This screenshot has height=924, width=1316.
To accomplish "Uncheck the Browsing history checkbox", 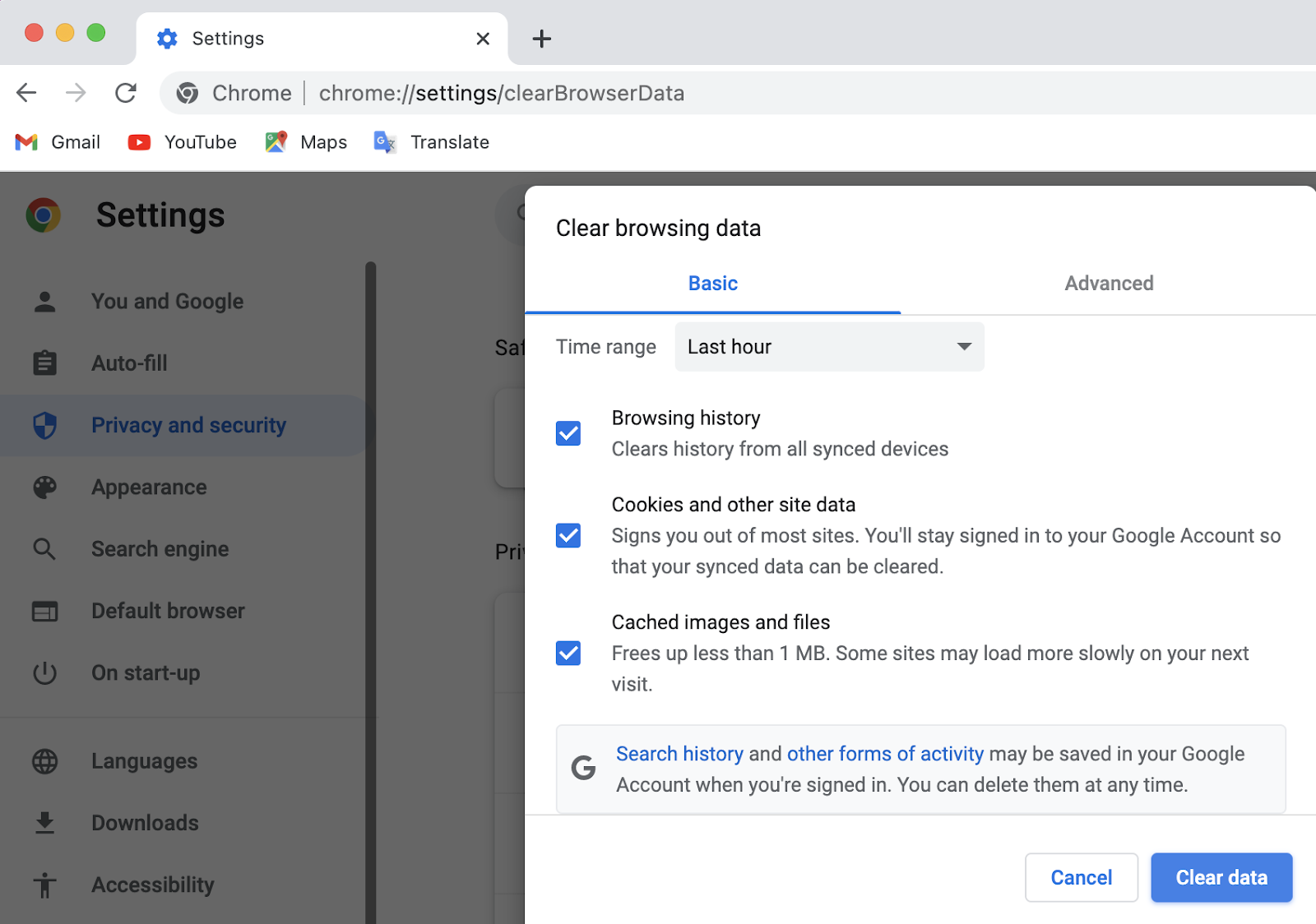I will (x=568, y=433).
